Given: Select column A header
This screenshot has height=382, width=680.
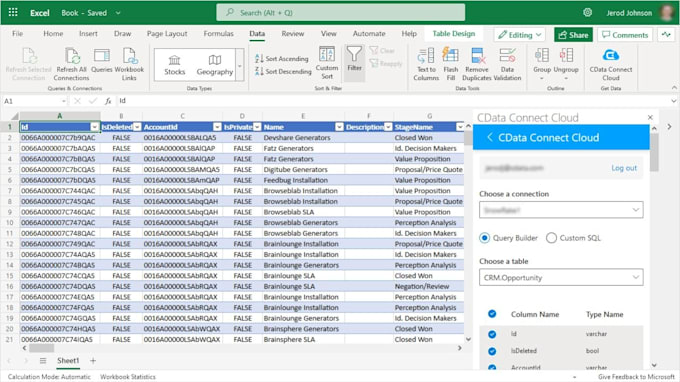Looking at the screenshot, I should (60, 116).
